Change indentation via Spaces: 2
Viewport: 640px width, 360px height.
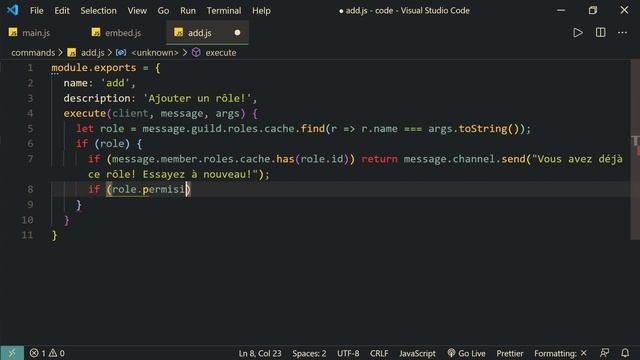[309, 353]
